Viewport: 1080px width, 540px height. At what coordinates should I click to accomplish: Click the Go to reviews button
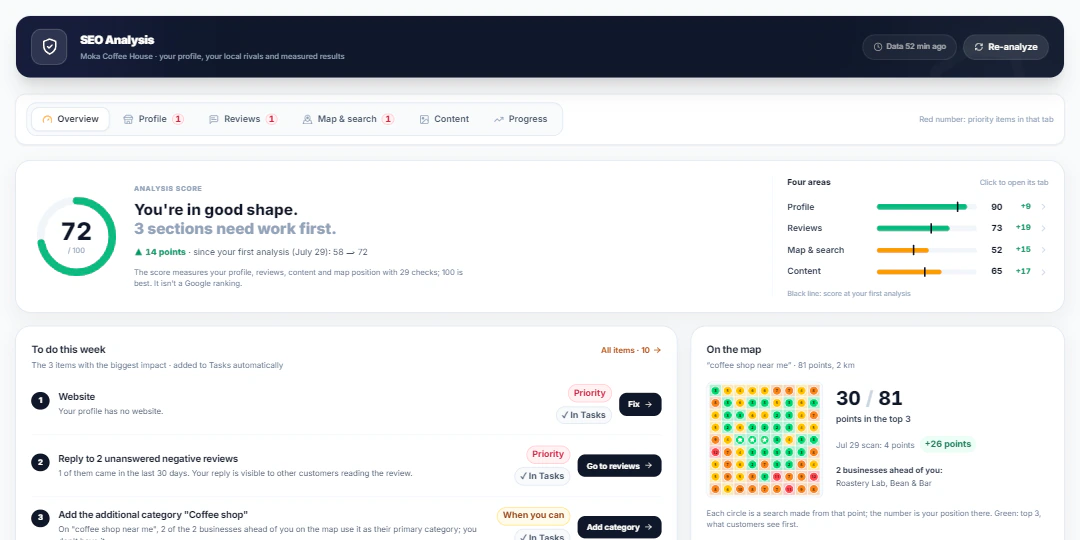(x=619, y=466)
